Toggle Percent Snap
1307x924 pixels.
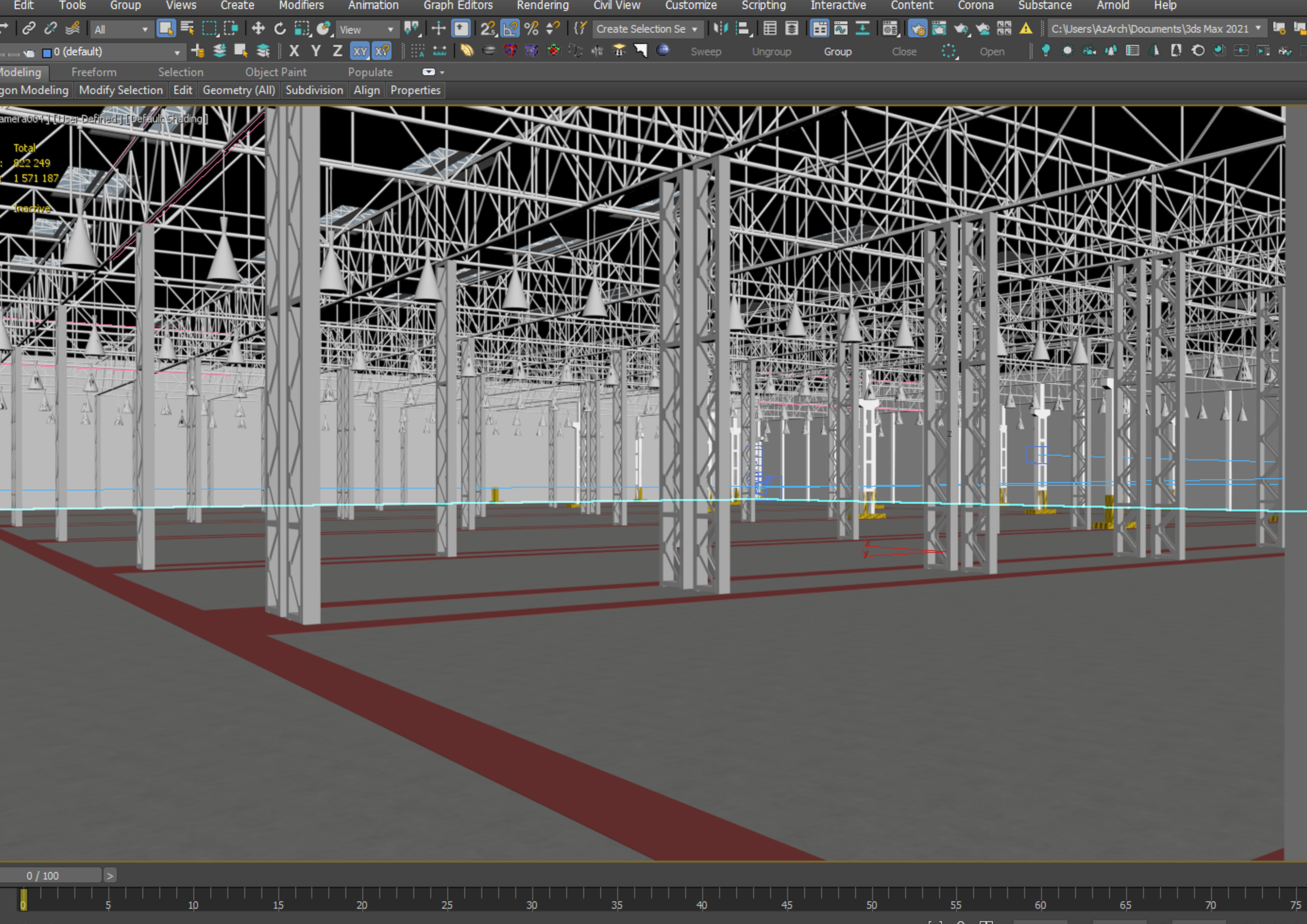point(532,28)
